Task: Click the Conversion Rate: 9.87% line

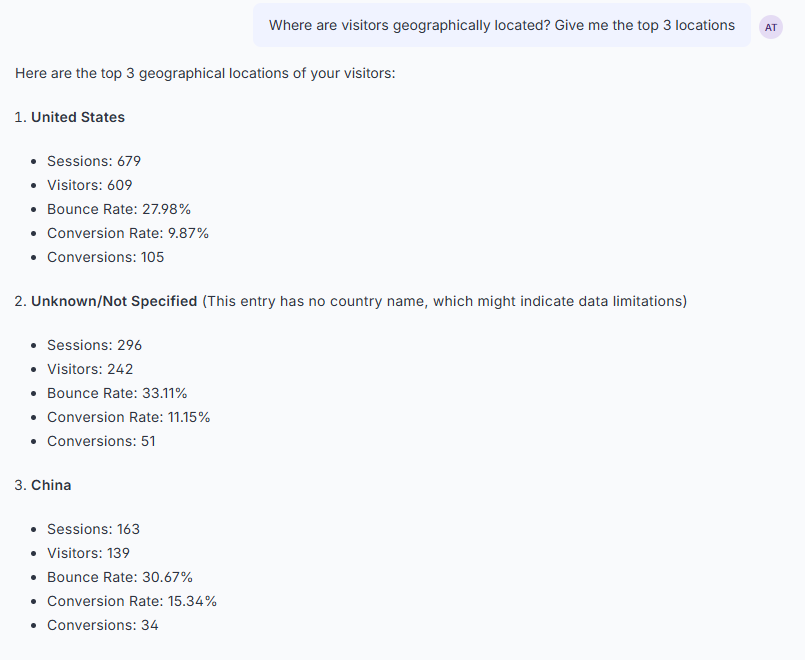Action: point(128,234)
